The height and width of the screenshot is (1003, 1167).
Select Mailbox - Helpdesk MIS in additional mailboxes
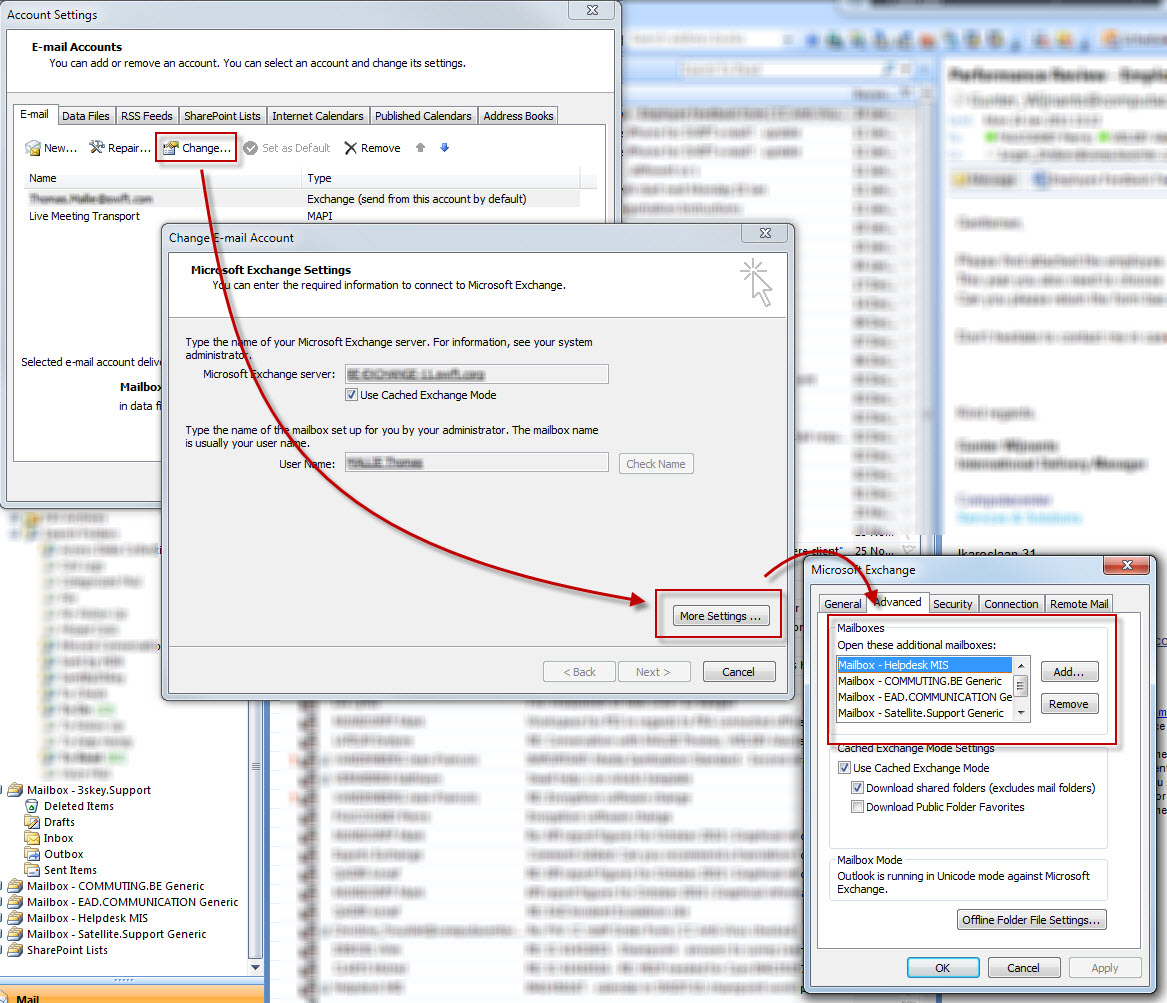[924, 665]
